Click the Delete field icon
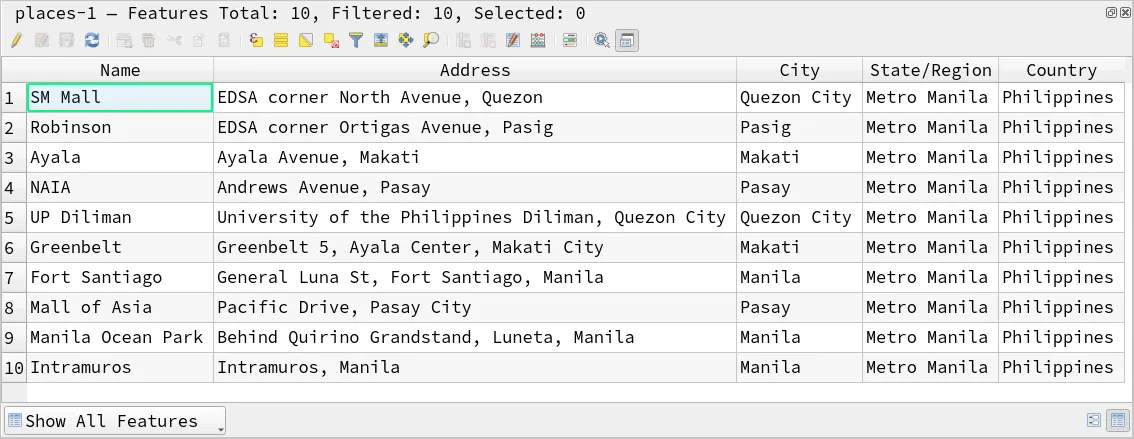Screen dimensions: 1134x439 (488, 41)
